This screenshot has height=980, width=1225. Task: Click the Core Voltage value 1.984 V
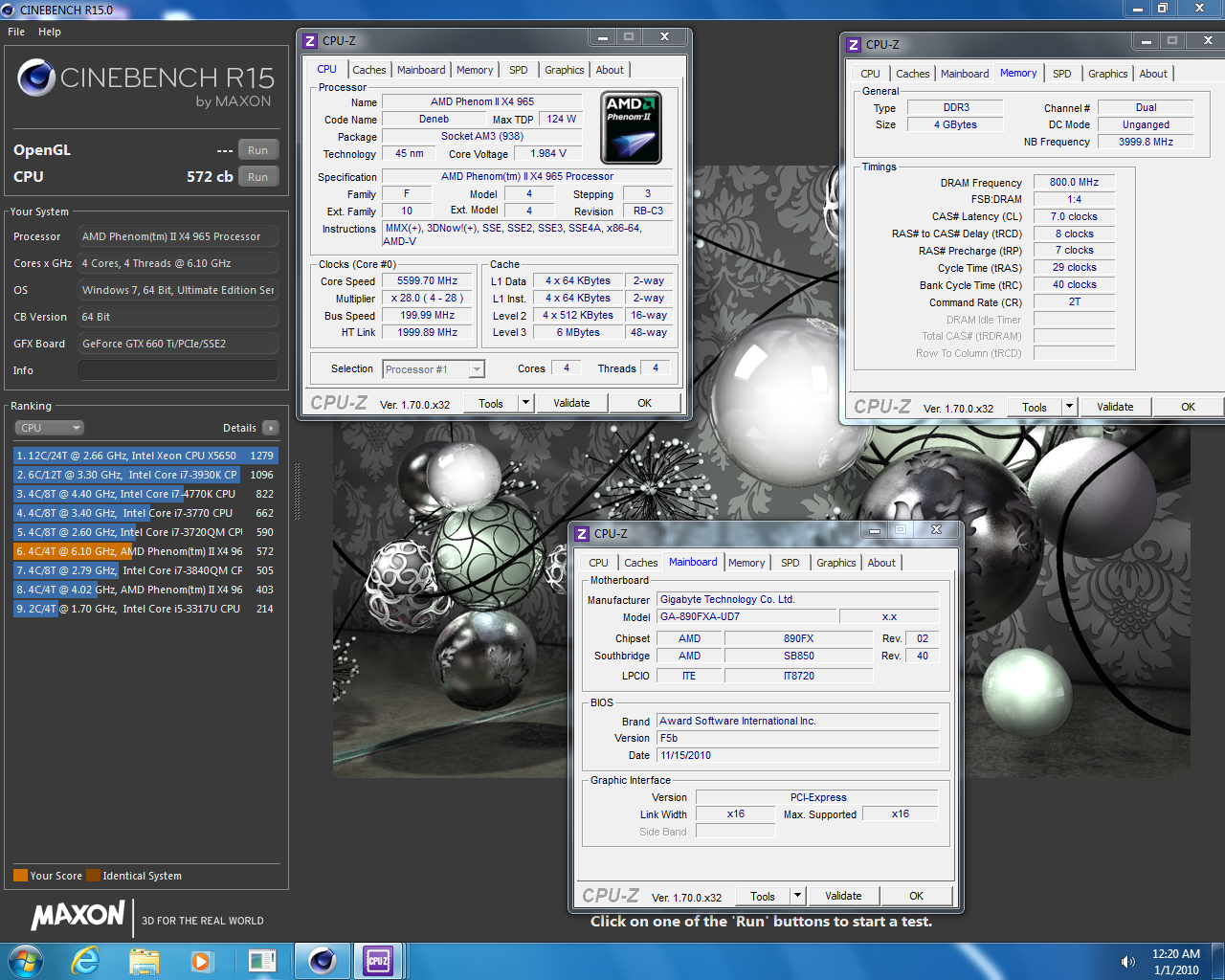point(548,153)
